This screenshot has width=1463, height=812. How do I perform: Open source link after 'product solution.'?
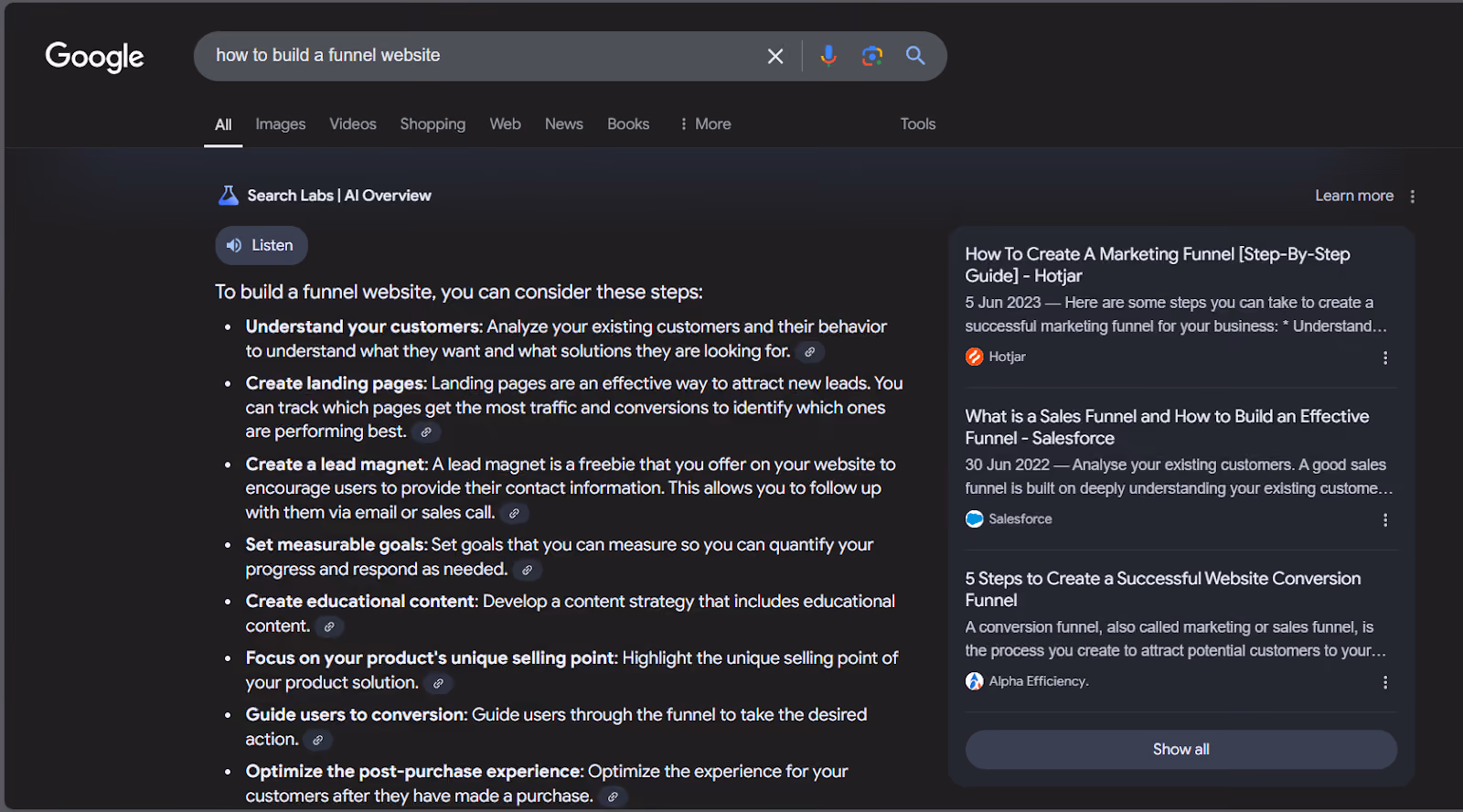(438, 683)
